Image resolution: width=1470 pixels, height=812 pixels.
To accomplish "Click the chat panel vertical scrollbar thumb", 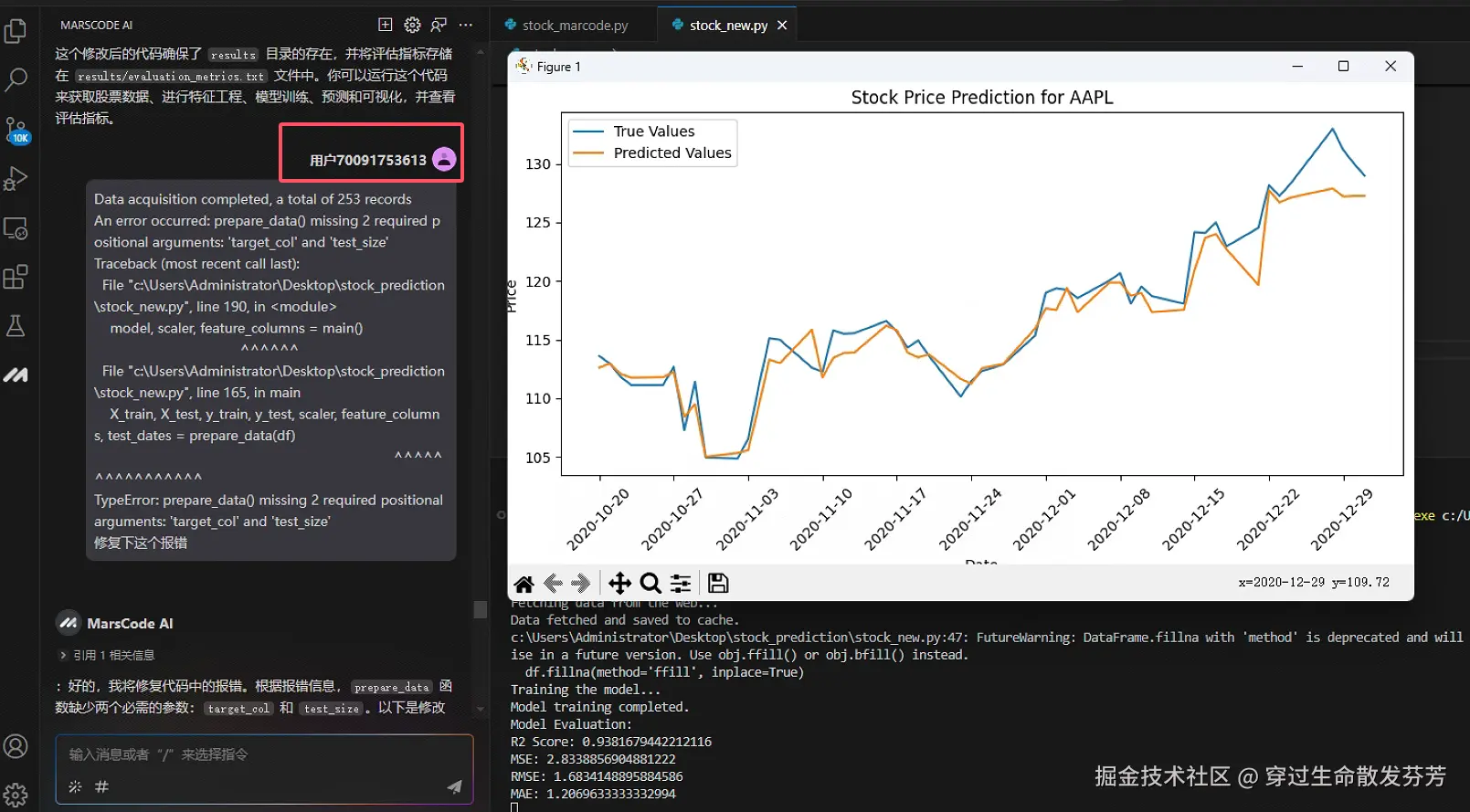I will [x=481, y=609].
